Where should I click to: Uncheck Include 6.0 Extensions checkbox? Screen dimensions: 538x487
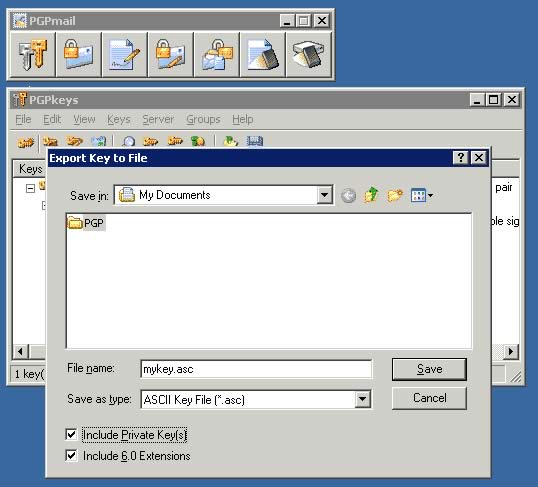(x=71, y=456)
